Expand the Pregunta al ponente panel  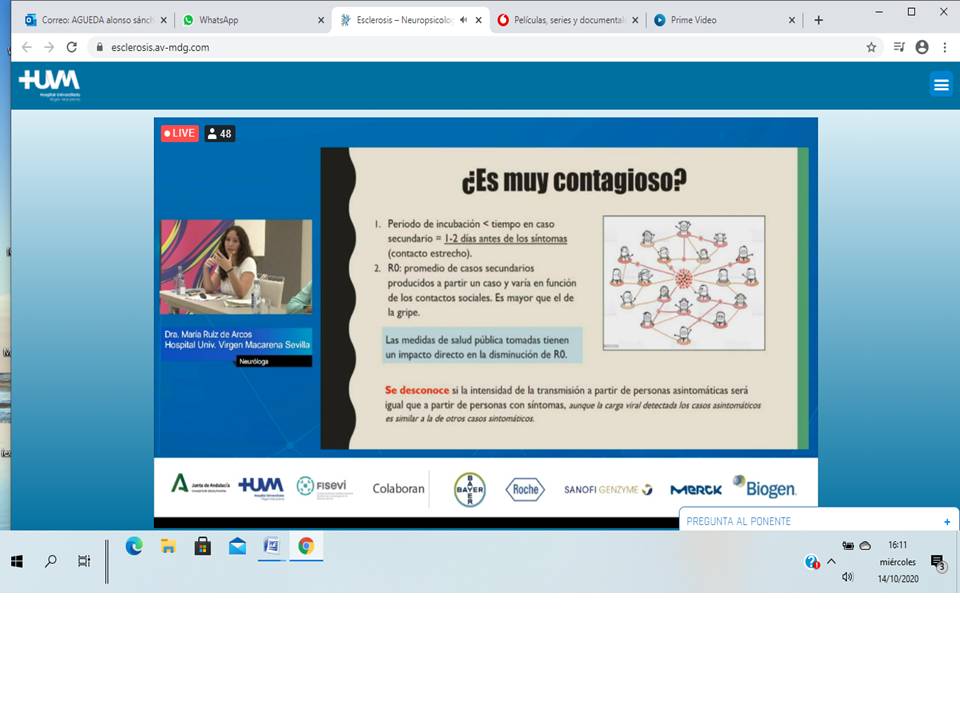pyautogui.click(x=946, y=522)
